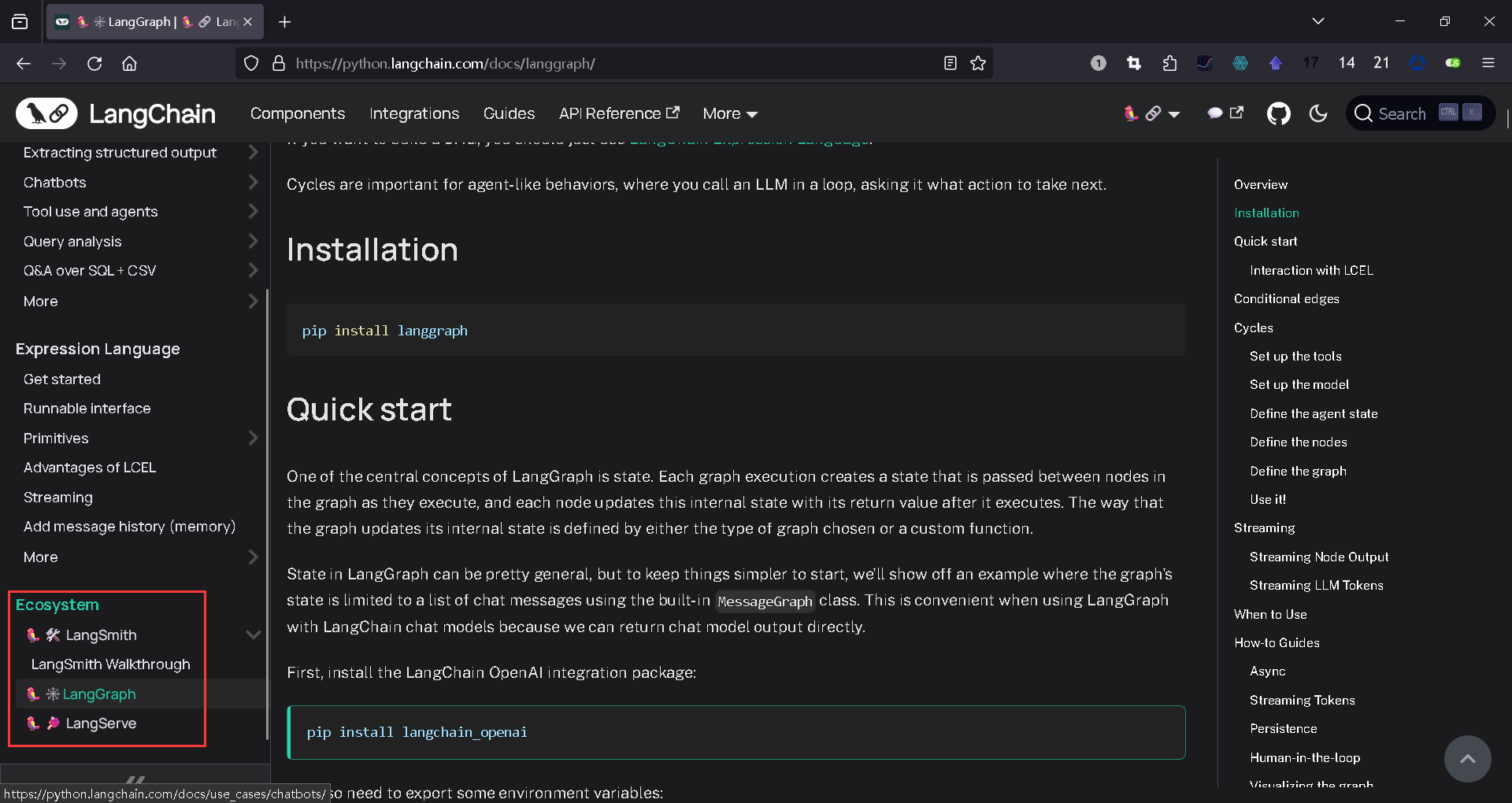Expand the Query analysis section

pos(253,242)
